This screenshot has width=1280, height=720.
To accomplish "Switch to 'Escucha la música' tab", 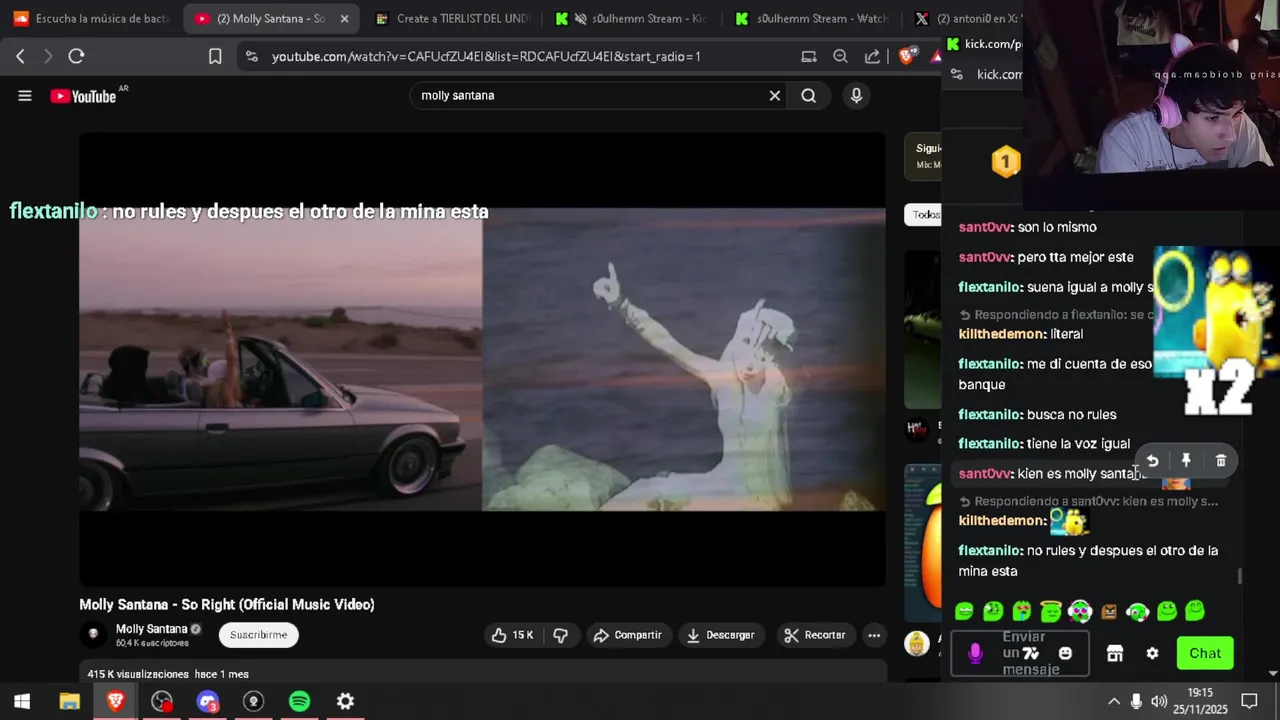I will (92, 18).
